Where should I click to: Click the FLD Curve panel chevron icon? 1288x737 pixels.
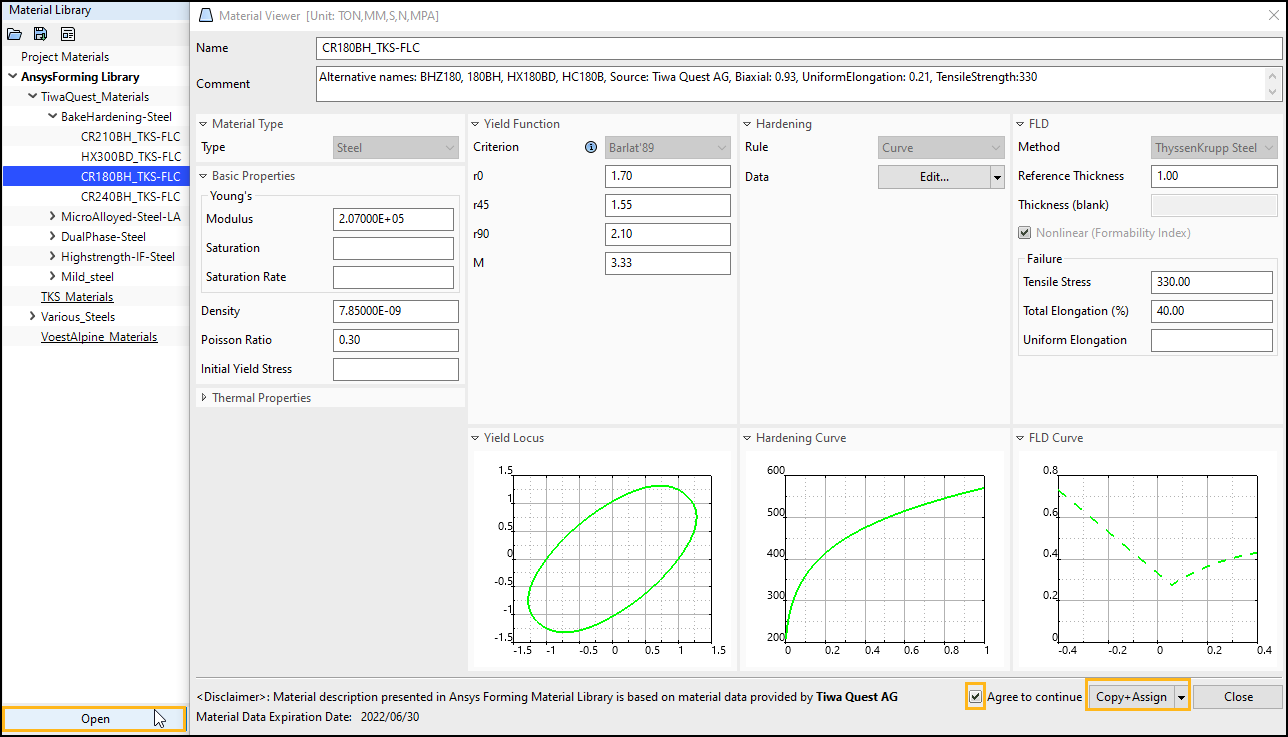(x=1018, y=437)
